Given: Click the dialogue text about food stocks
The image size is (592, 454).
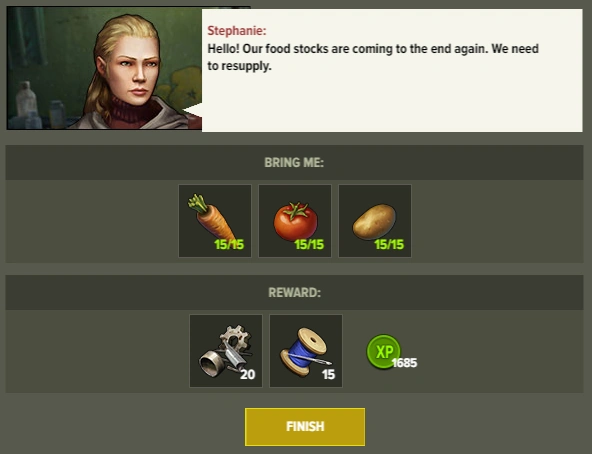Looking at the screenshot, I should click(x=373, y=57).
